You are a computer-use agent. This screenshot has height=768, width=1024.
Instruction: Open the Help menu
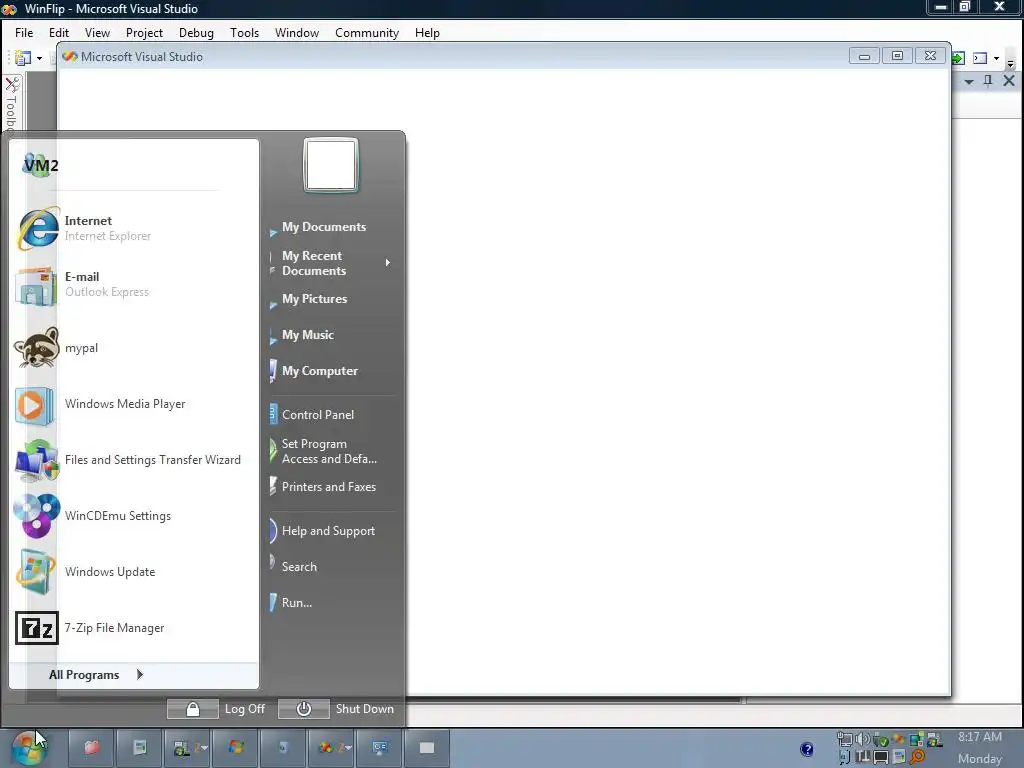click(x=427, y=33)
